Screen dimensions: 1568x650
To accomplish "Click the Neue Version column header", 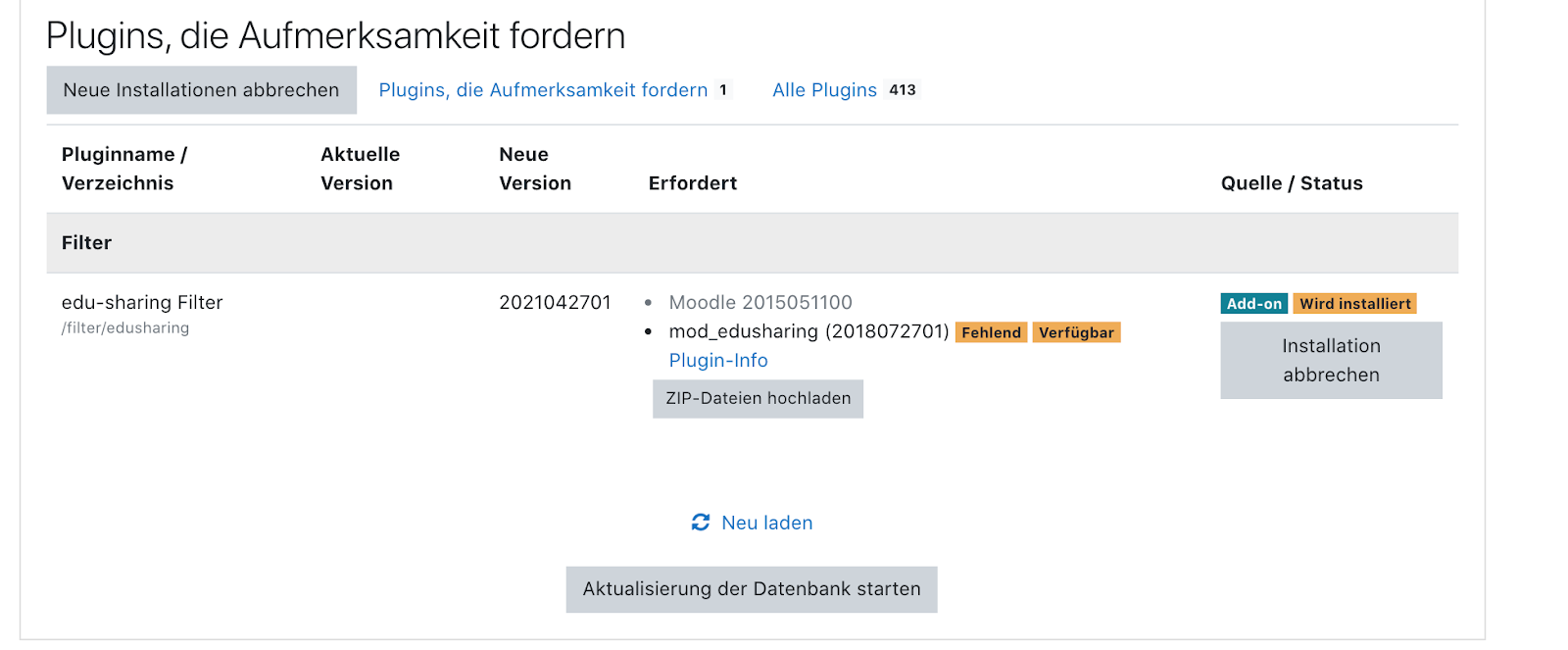I will (535, 169).
